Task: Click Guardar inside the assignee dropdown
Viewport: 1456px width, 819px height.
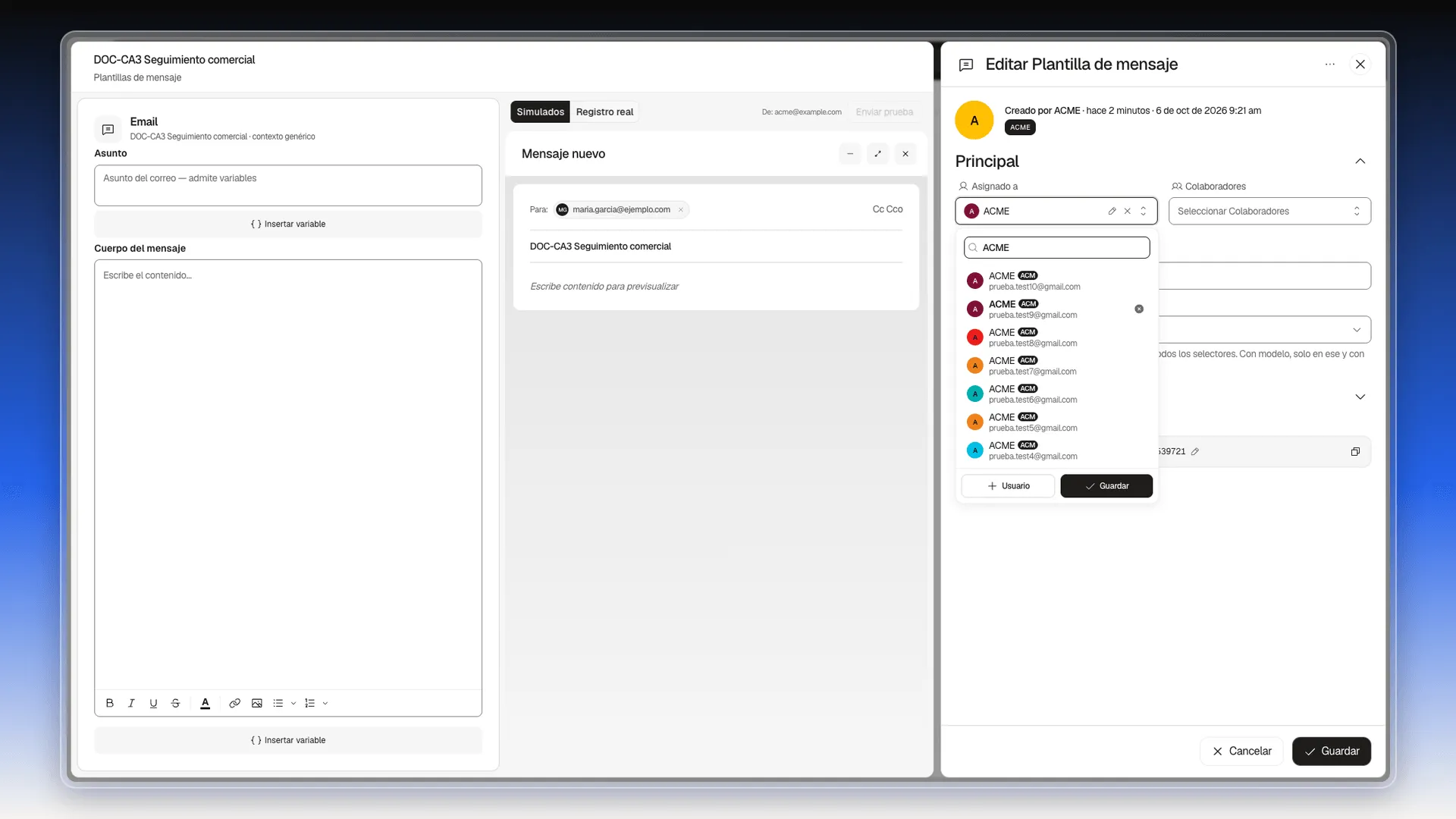Action: click(1106, 486)
